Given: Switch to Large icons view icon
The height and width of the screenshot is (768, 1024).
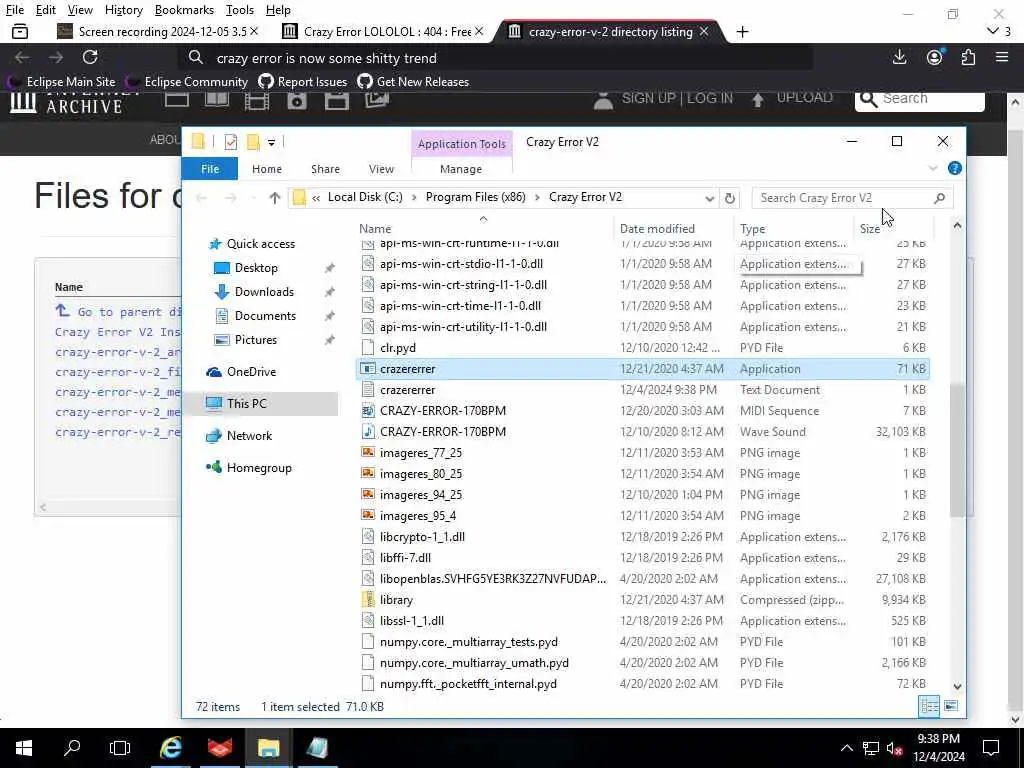Looking at the screenshot, I should coord(951,706).
